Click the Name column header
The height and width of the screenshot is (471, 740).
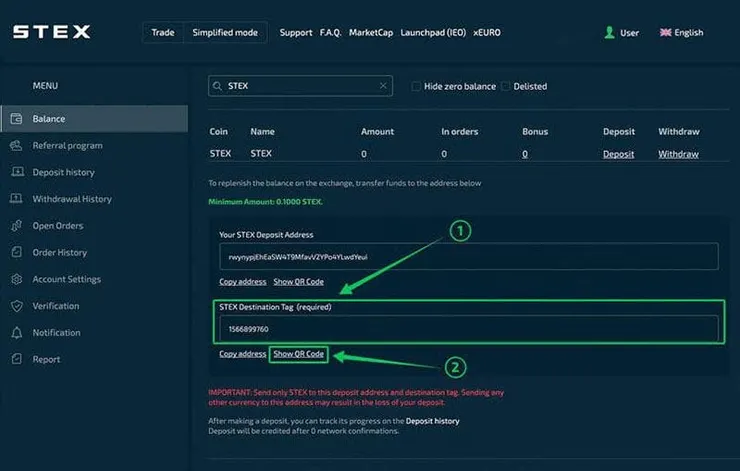(x=262, y=132)
